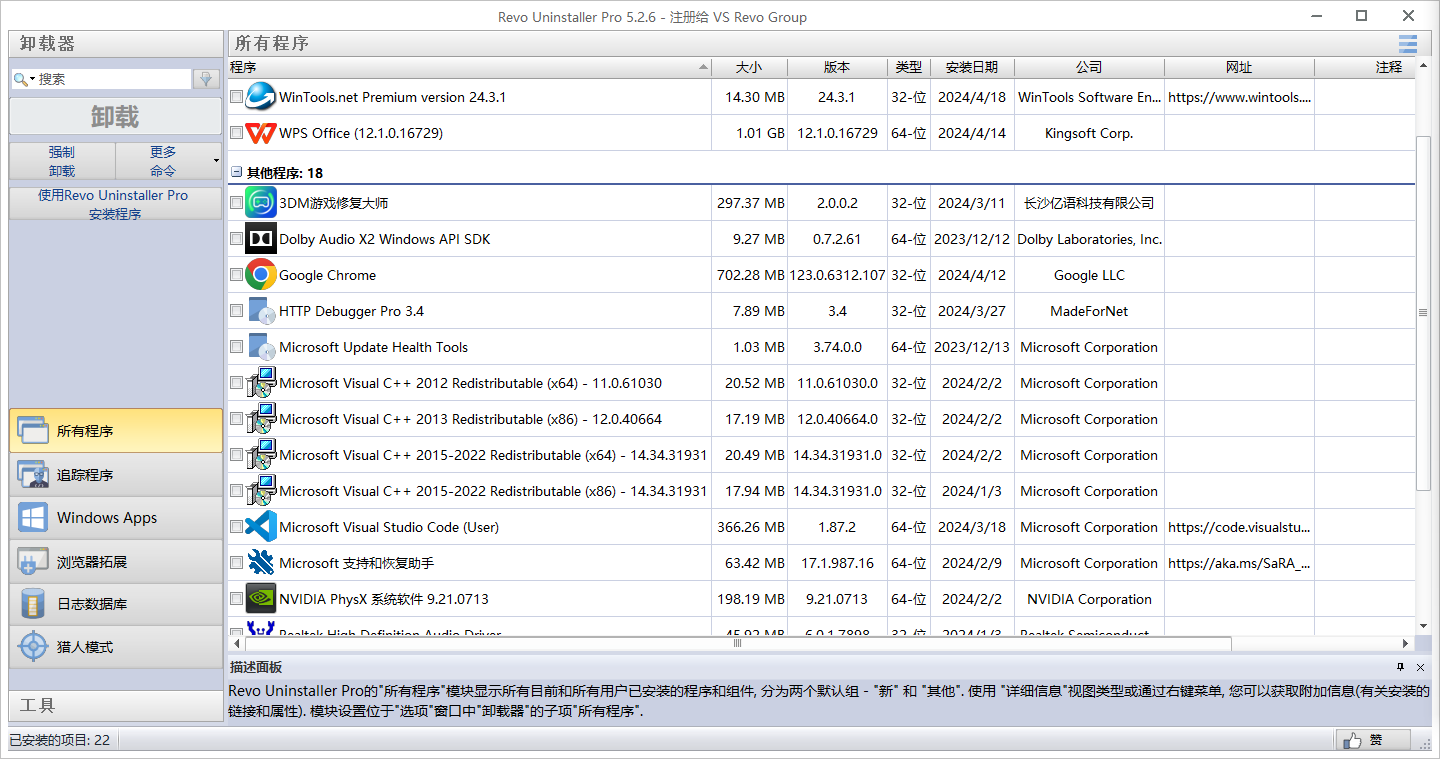1440x759 pixels.
Task: Click the vertical scrollbar down arrow
Action: pyautogui.click(x=1423, y=625)
